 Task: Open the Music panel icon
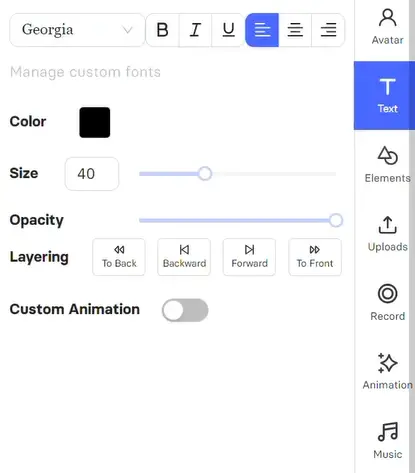387,440
